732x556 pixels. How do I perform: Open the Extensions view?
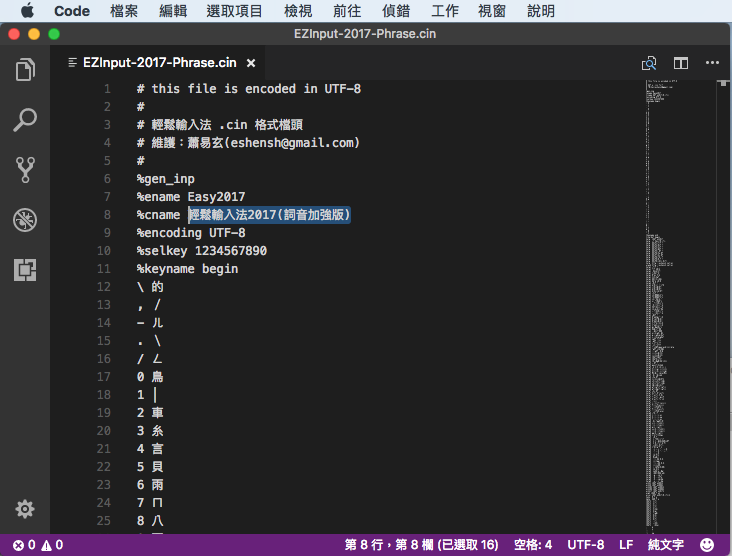[x=25, y=270]
